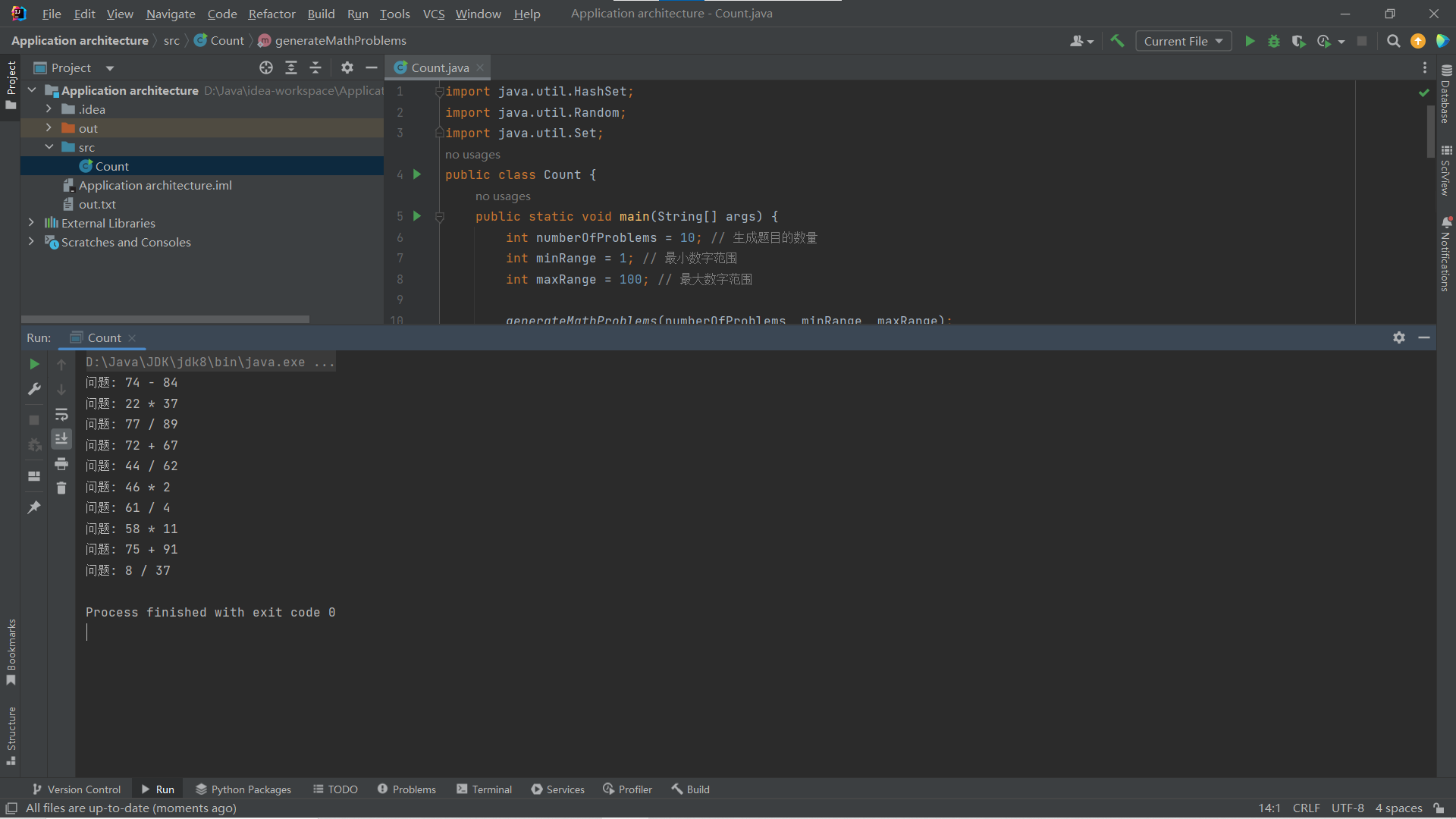
Task: Rerun Count using the Run panel's green arrow
Action: [34, 364]
